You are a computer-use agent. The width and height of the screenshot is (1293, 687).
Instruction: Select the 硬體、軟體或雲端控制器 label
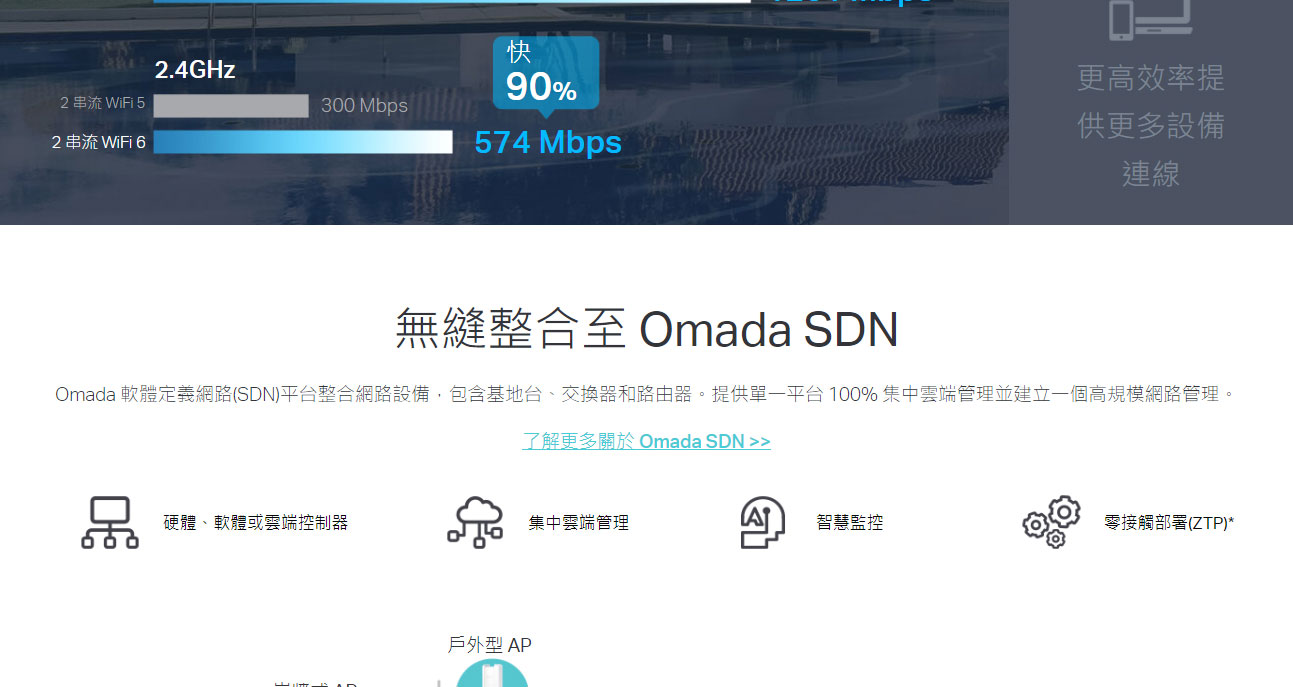256,522
